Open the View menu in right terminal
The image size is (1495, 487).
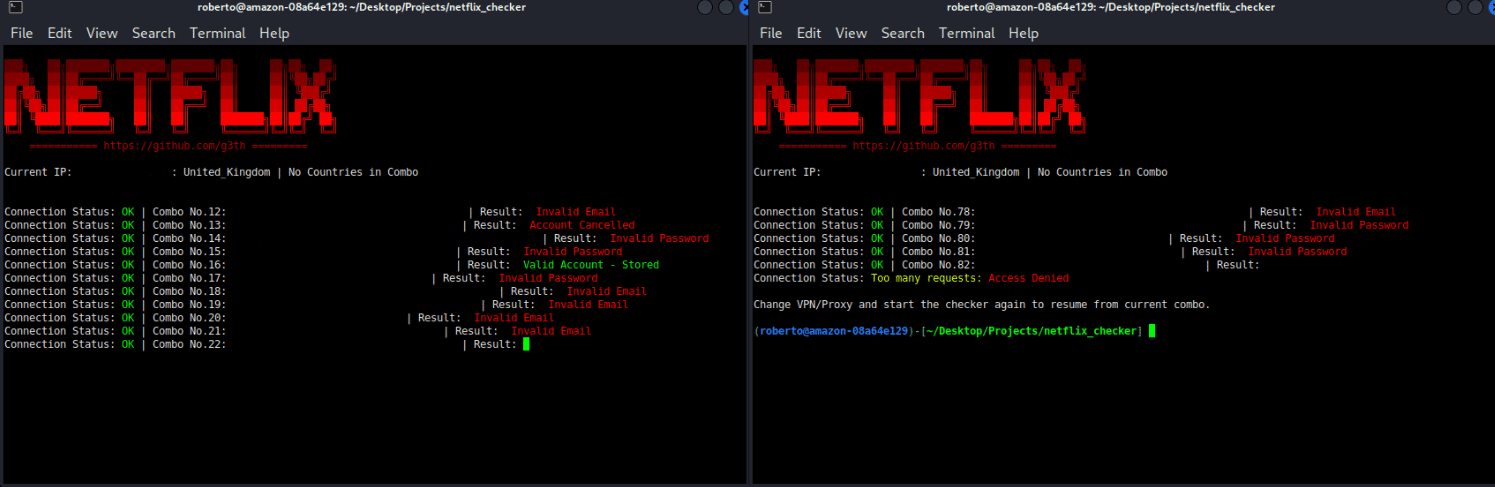tap(851, 33)
